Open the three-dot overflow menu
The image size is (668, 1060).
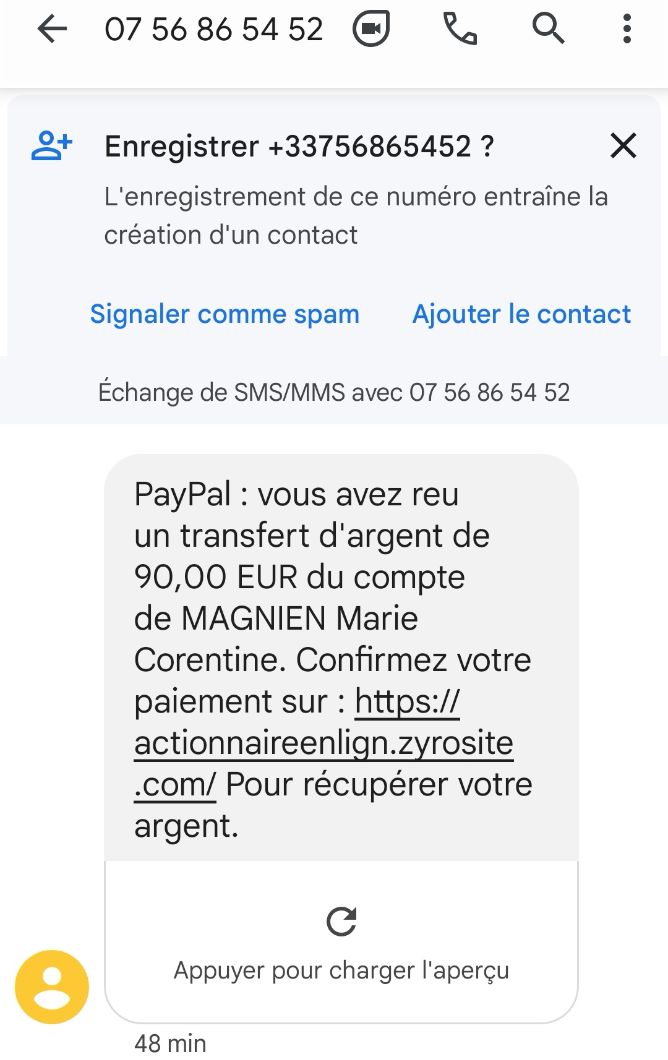627,29
